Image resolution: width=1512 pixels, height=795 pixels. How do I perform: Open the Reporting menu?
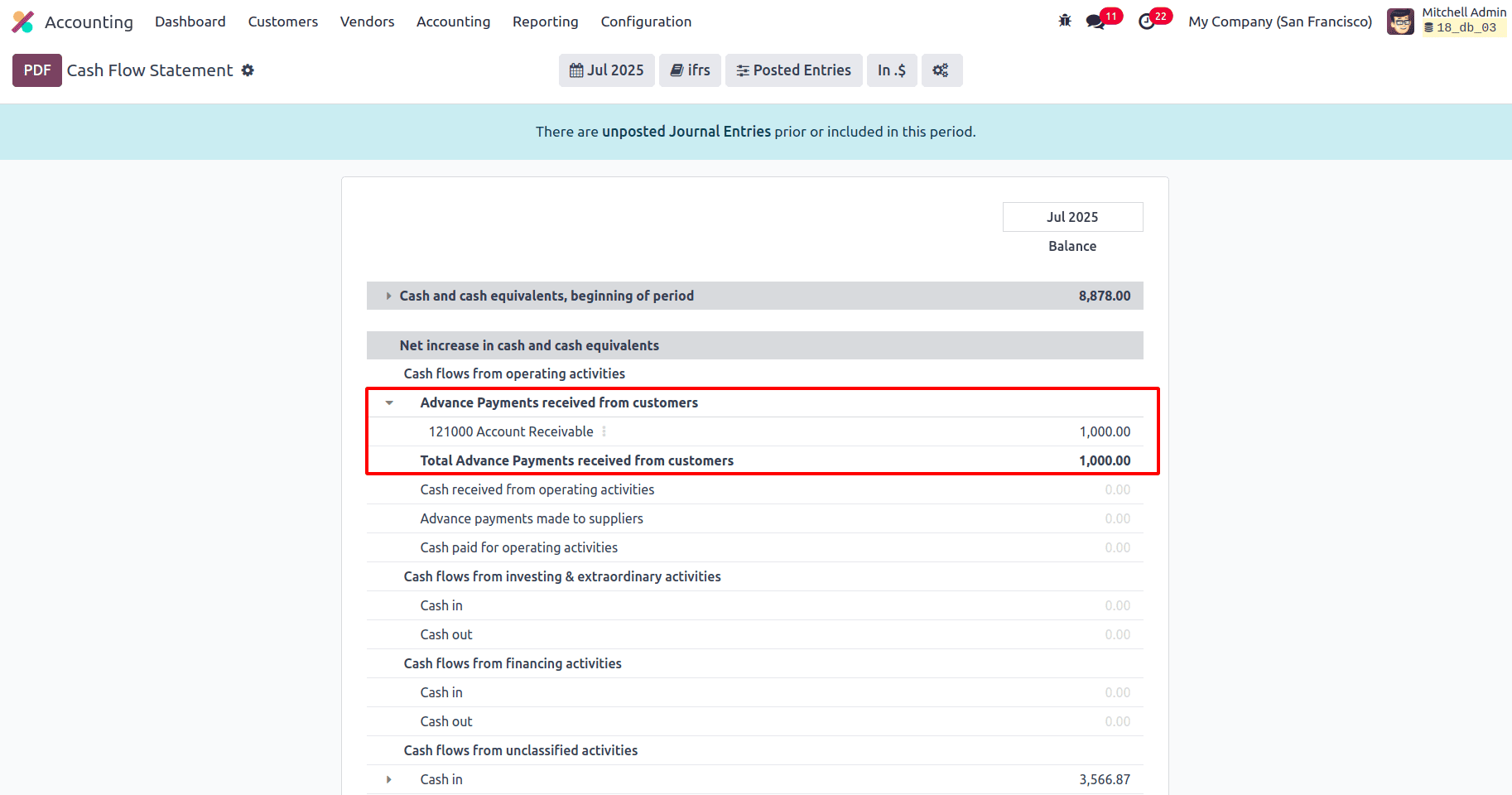[546, 22]
